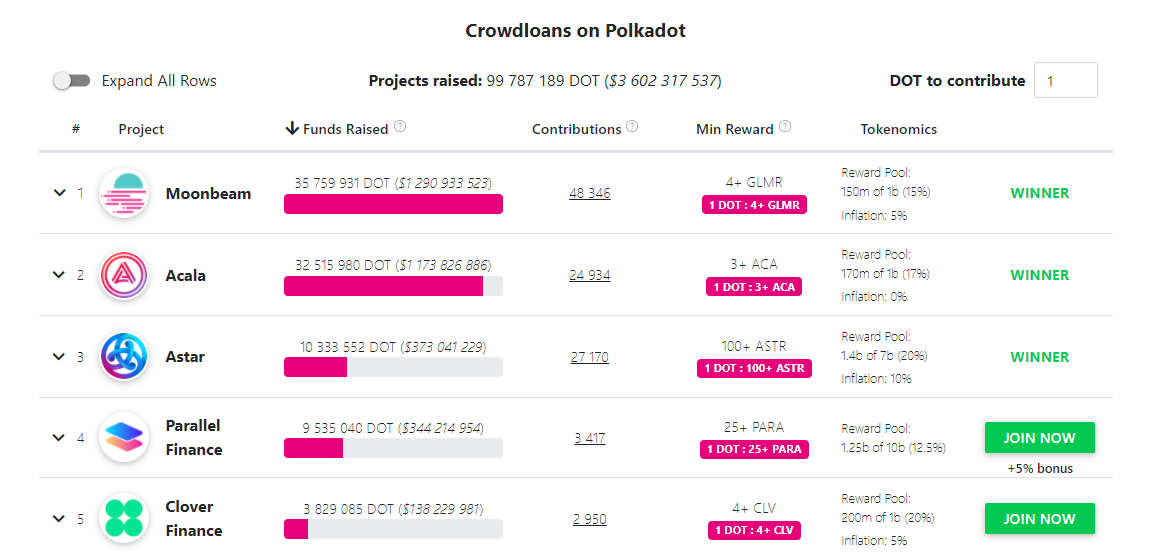This screenshot has width=1160, height=559.
Task: Click the Parallel Finance logo icon
Action: 124,438
